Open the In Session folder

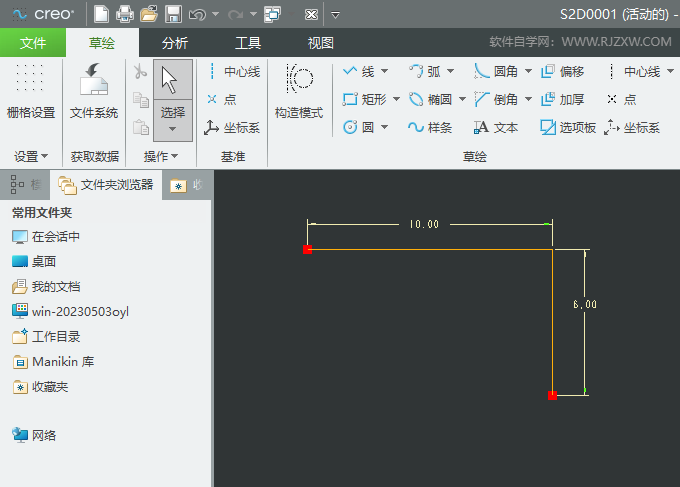point(46,237)
